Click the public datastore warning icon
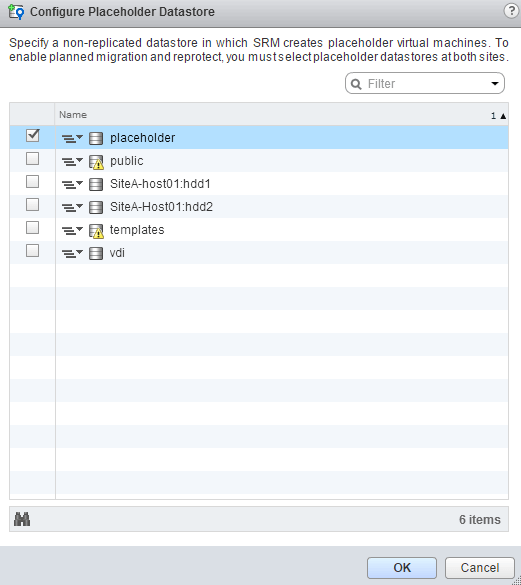Screen dimensions: 521x585 pos(96,162)
